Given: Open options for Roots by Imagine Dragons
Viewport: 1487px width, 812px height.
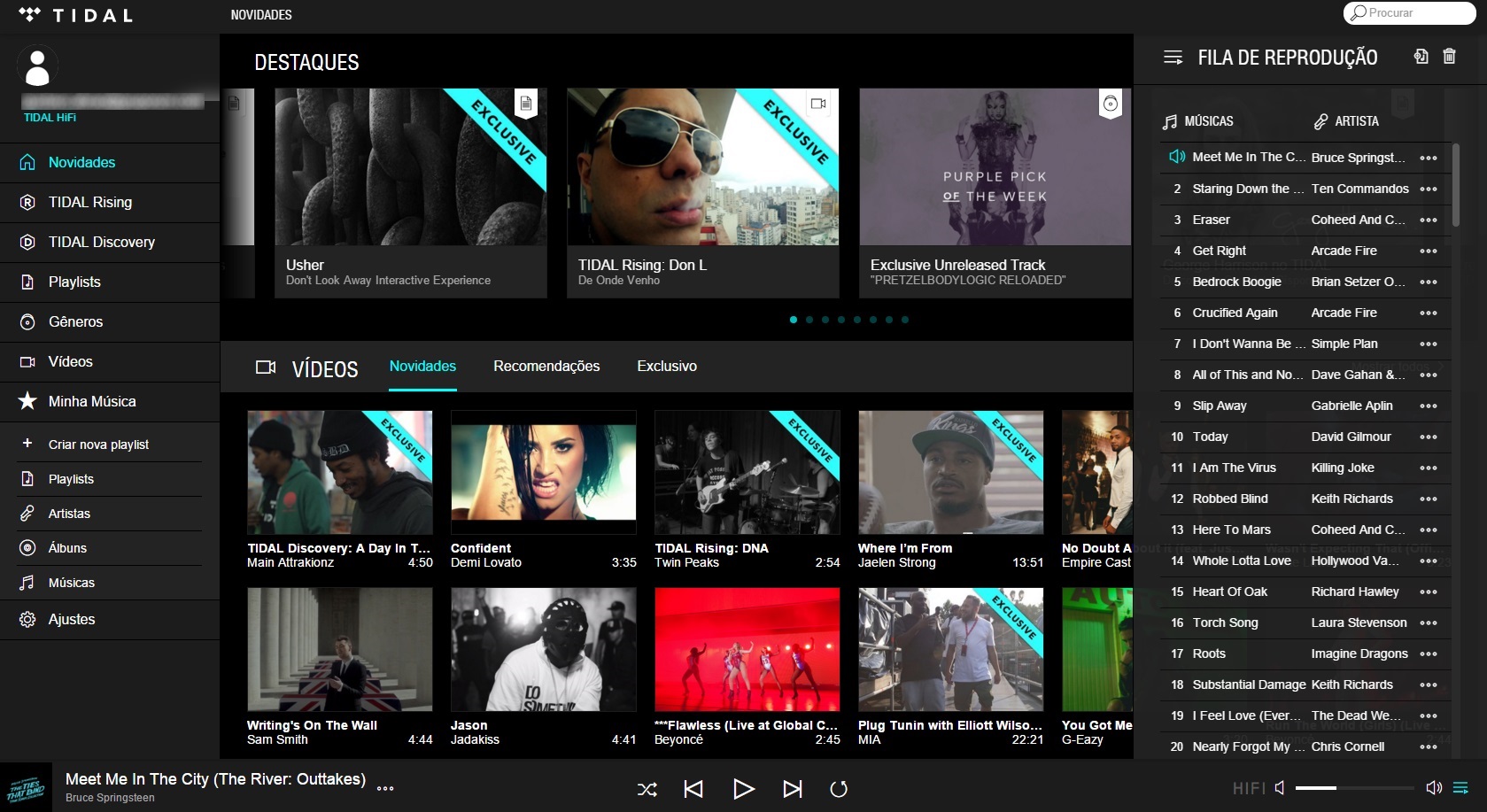Looking at the screenshot, I should coord(1429,654).
